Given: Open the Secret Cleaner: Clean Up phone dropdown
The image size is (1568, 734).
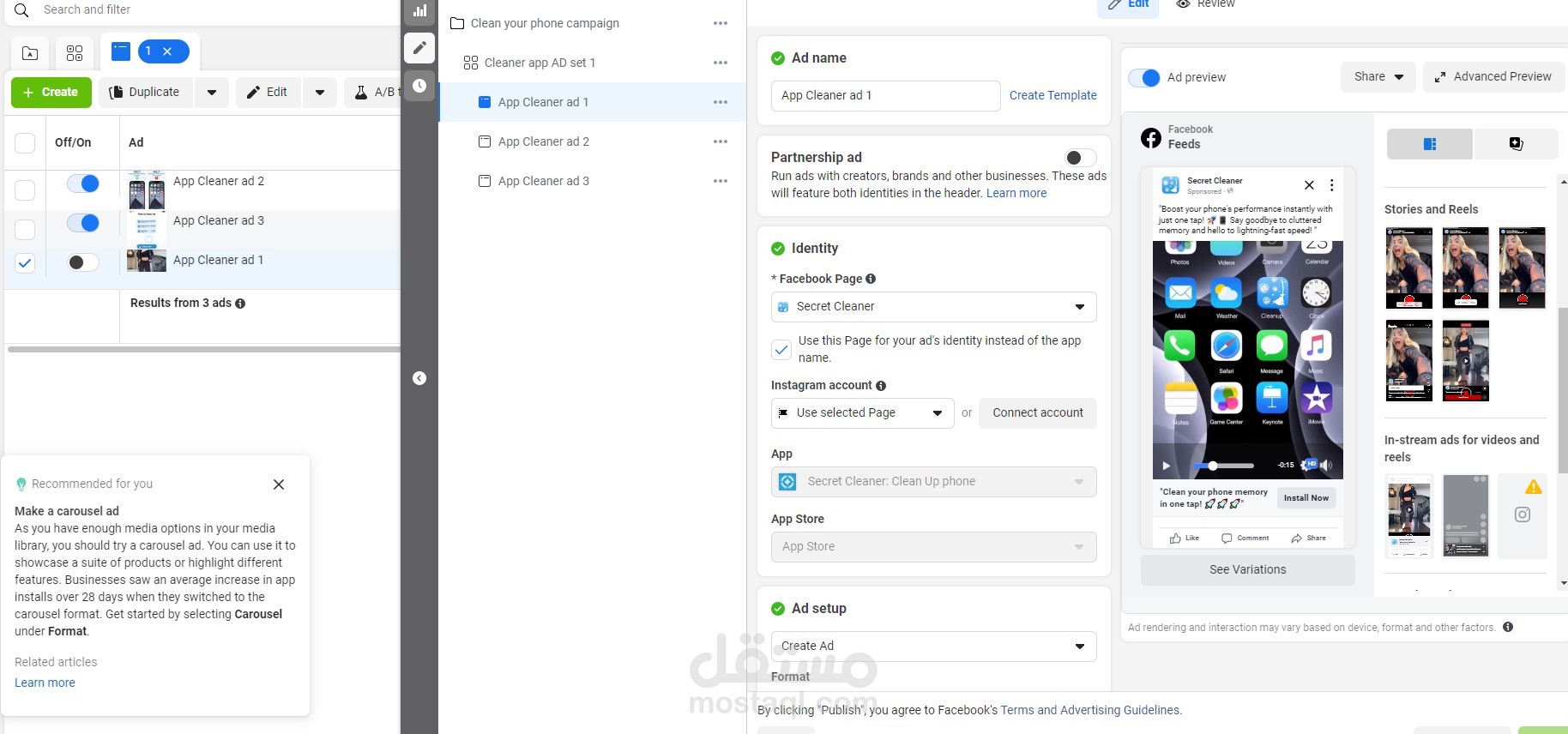Looking at the screenshot, I should click(933, 482).
